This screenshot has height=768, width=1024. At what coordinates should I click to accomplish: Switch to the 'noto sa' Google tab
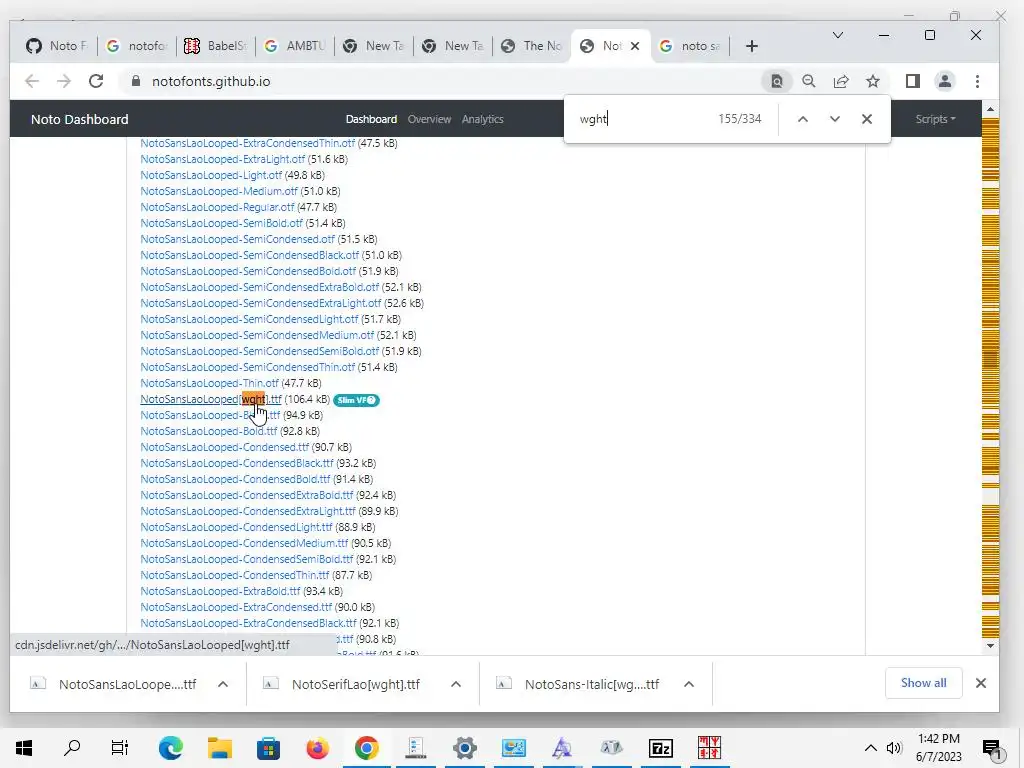[690, 46]
